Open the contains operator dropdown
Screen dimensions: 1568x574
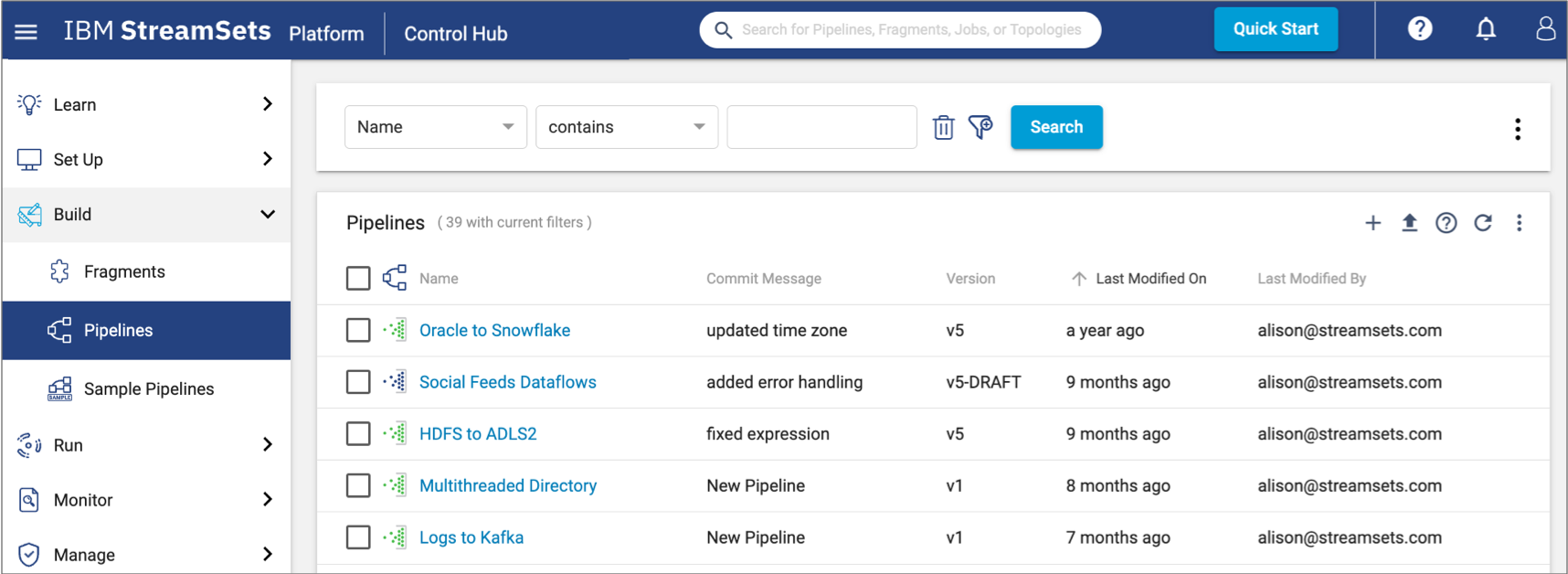[x=626, y=127]
